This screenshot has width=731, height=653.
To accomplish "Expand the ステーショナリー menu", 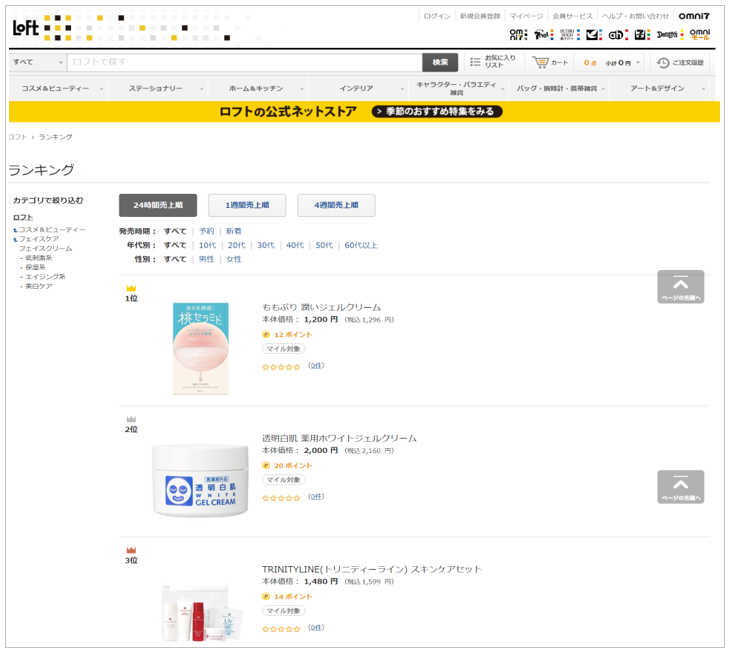I will coord(159,88).
